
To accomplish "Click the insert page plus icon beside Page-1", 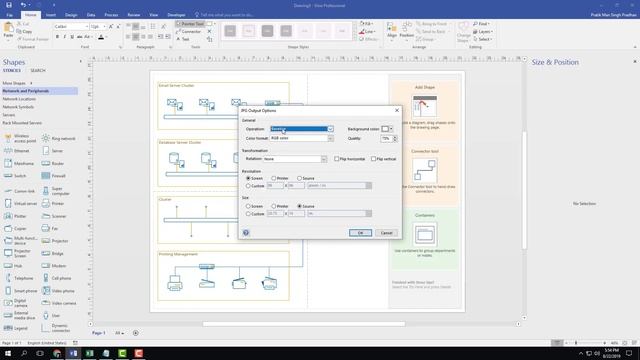I will point(136,333).
